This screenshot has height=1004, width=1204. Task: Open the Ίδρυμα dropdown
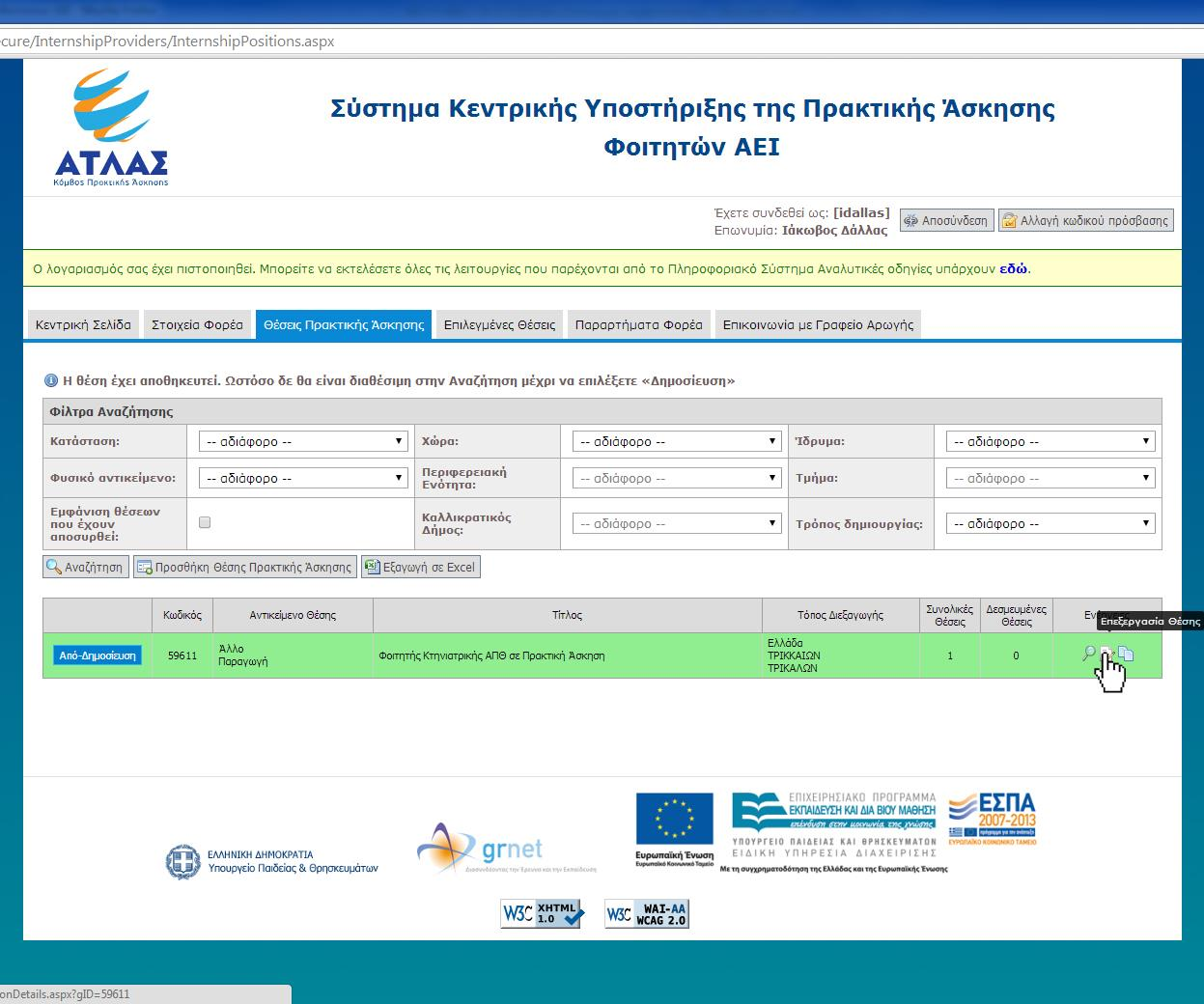pyautogui.click(x=1050, y=441)
